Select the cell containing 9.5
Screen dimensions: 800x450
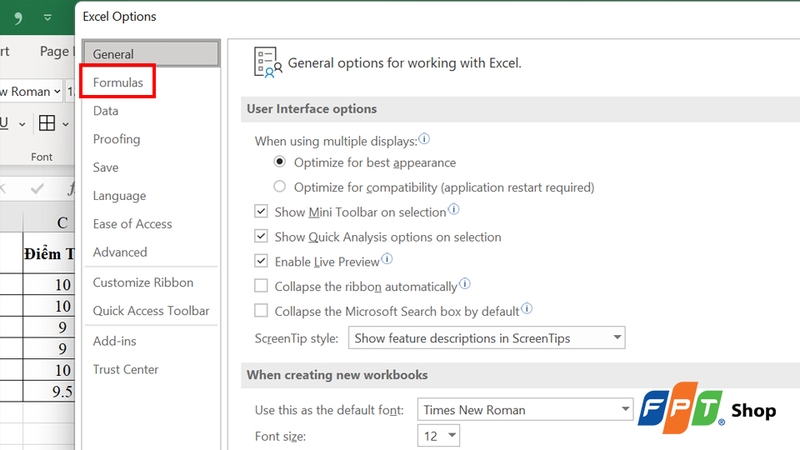tap(49, 391)
